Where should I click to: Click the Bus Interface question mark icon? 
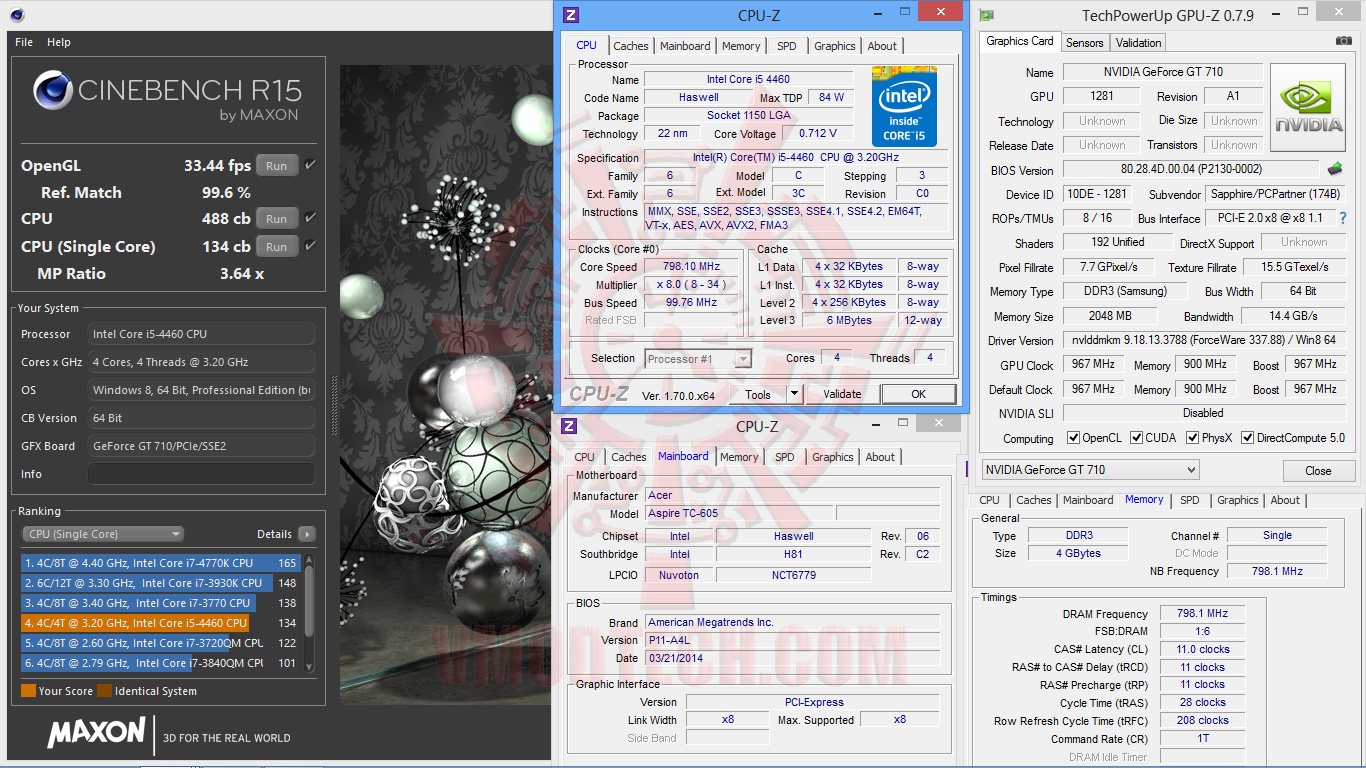[1343, 218]
